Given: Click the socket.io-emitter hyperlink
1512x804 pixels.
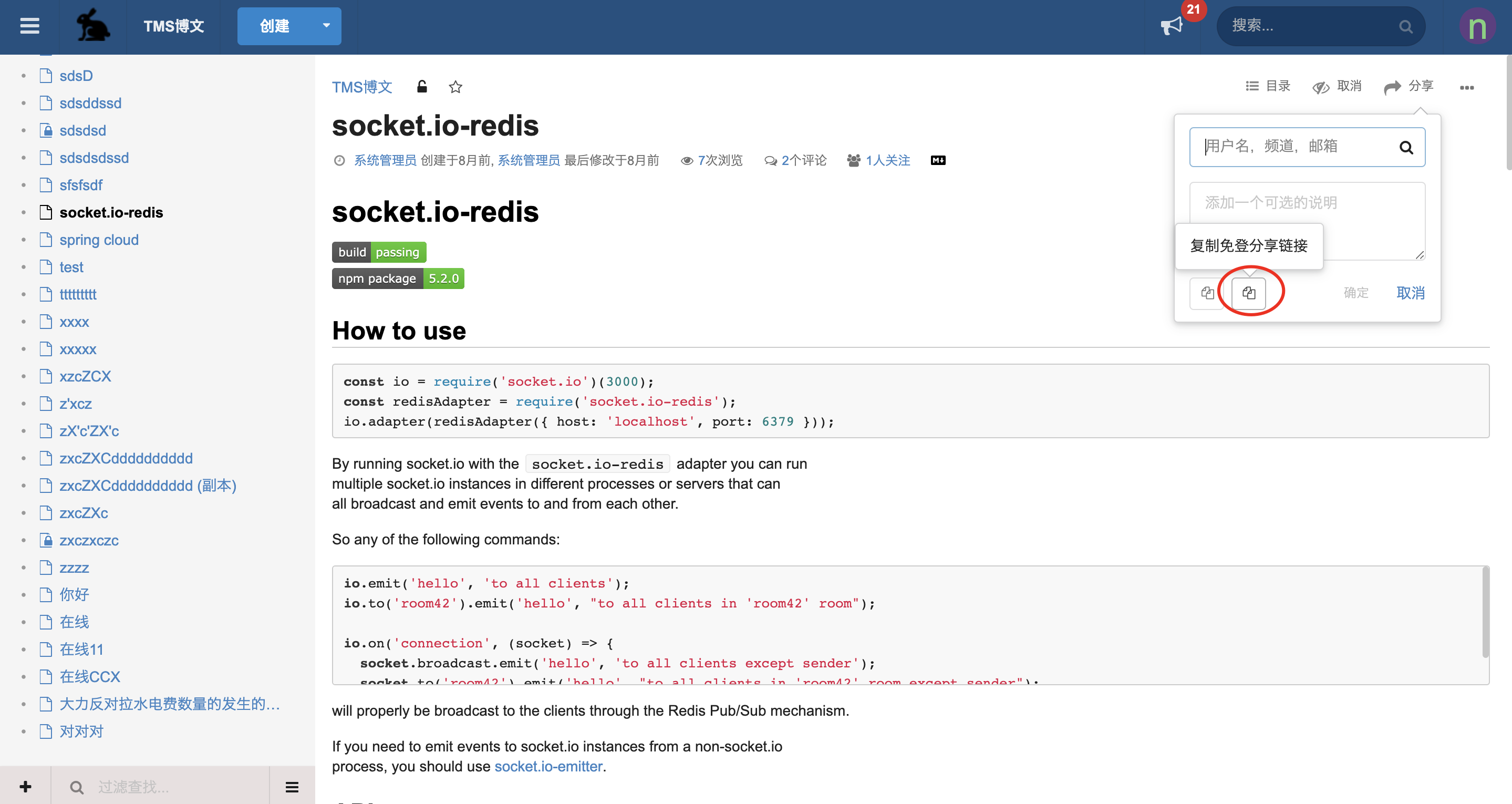Looking at the screenshot, I should pyautogui.click(x=549, y=766).
